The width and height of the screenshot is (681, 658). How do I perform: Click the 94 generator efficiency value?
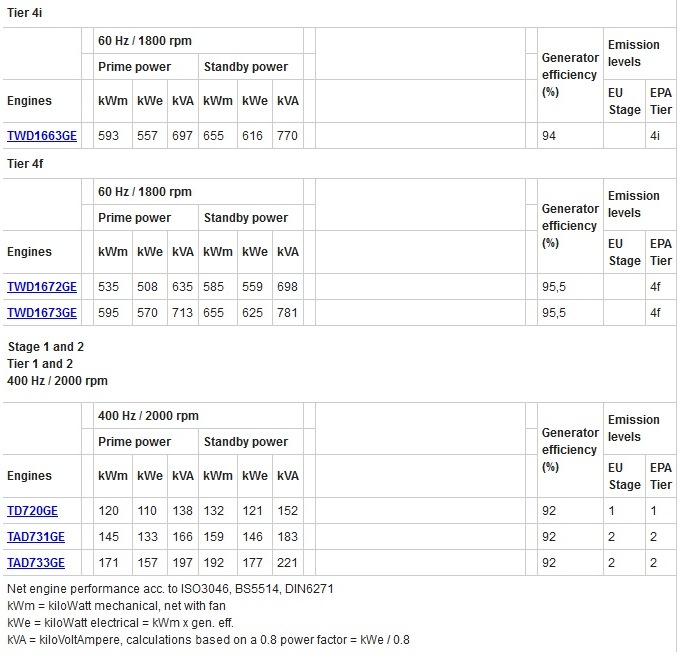point(548,136)
